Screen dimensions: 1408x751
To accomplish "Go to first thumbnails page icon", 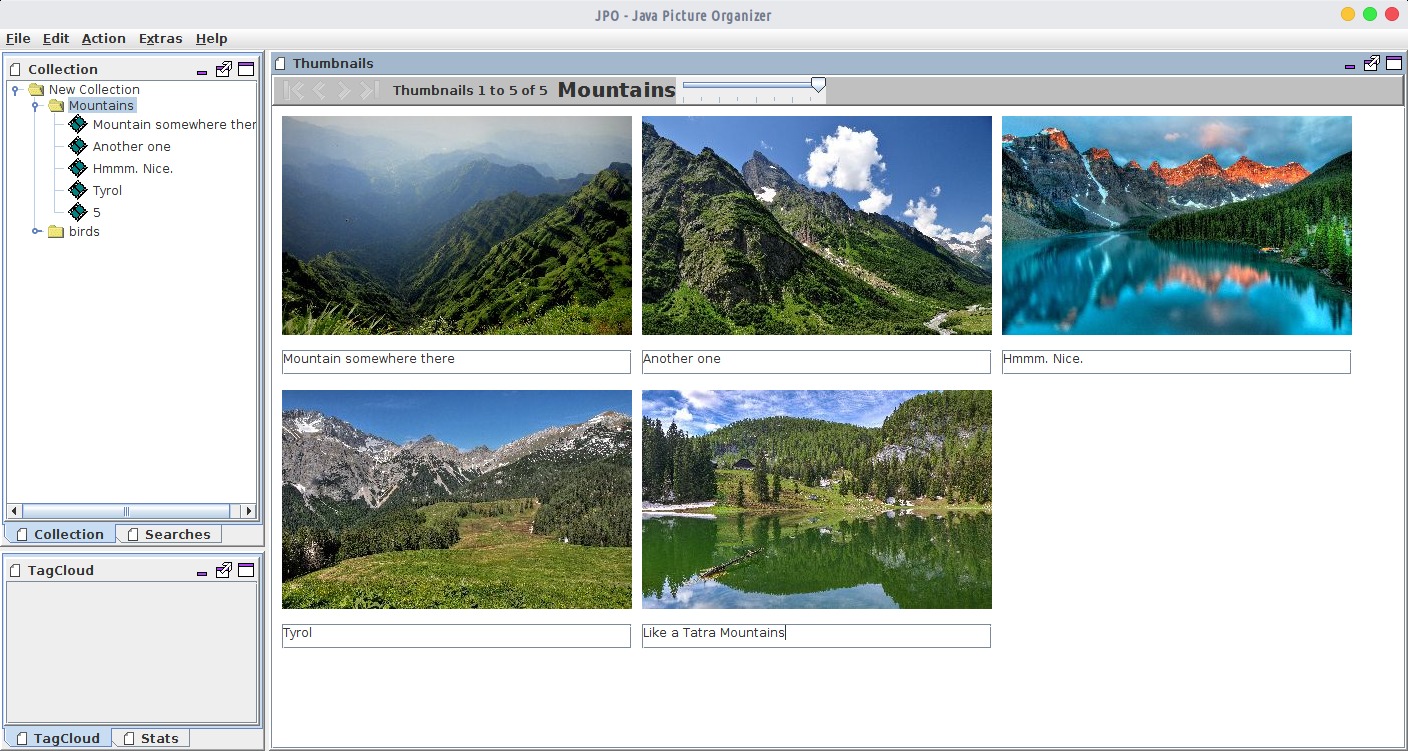I will click(294, 91).
